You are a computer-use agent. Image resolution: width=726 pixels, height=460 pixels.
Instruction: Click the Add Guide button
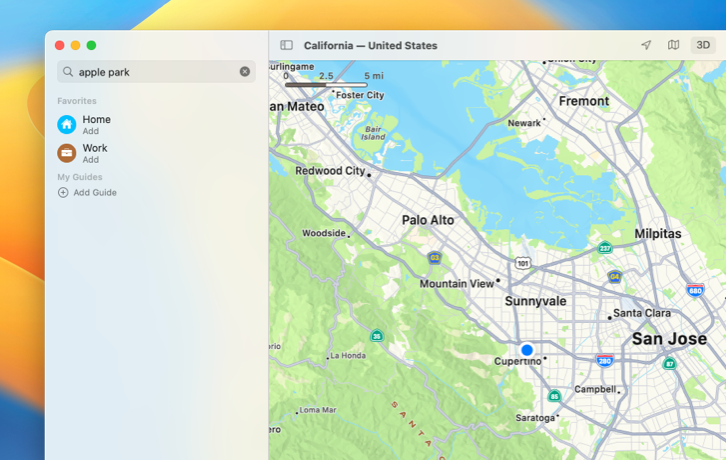pyautogui.click(x=87, y=192)
